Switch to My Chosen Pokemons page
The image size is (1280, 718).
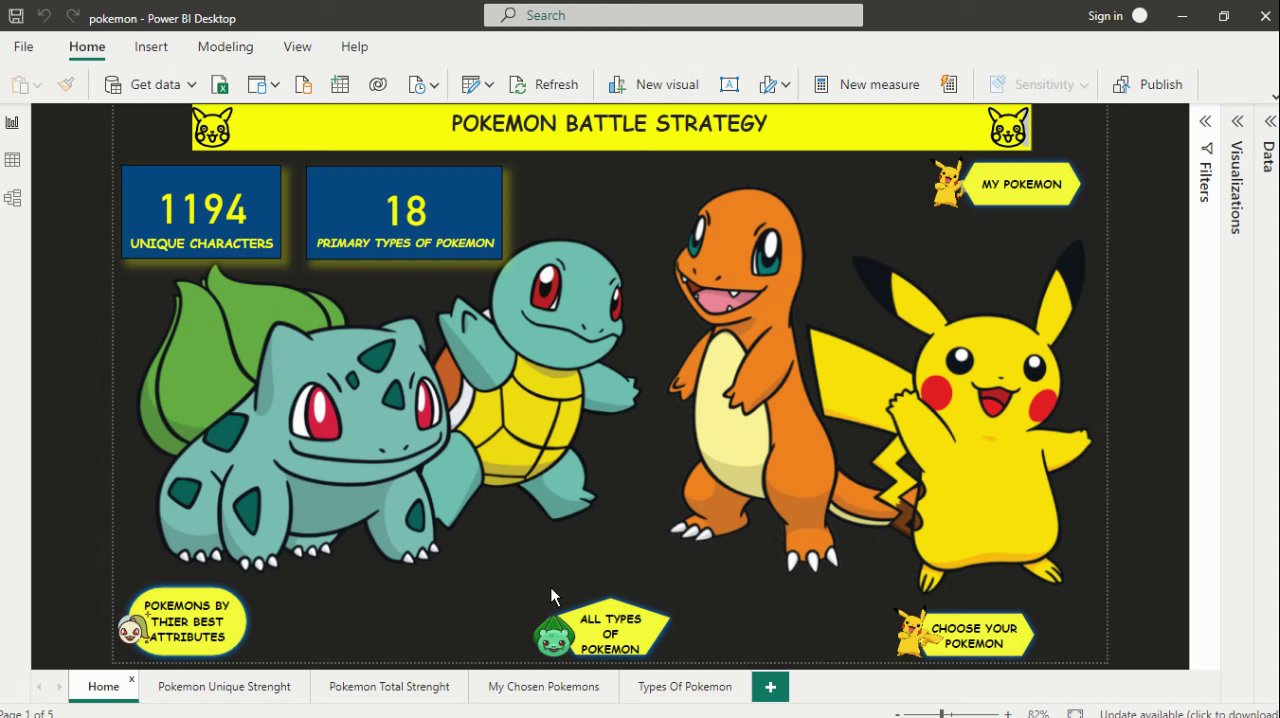pyautogui.click(x=543, y=687)
